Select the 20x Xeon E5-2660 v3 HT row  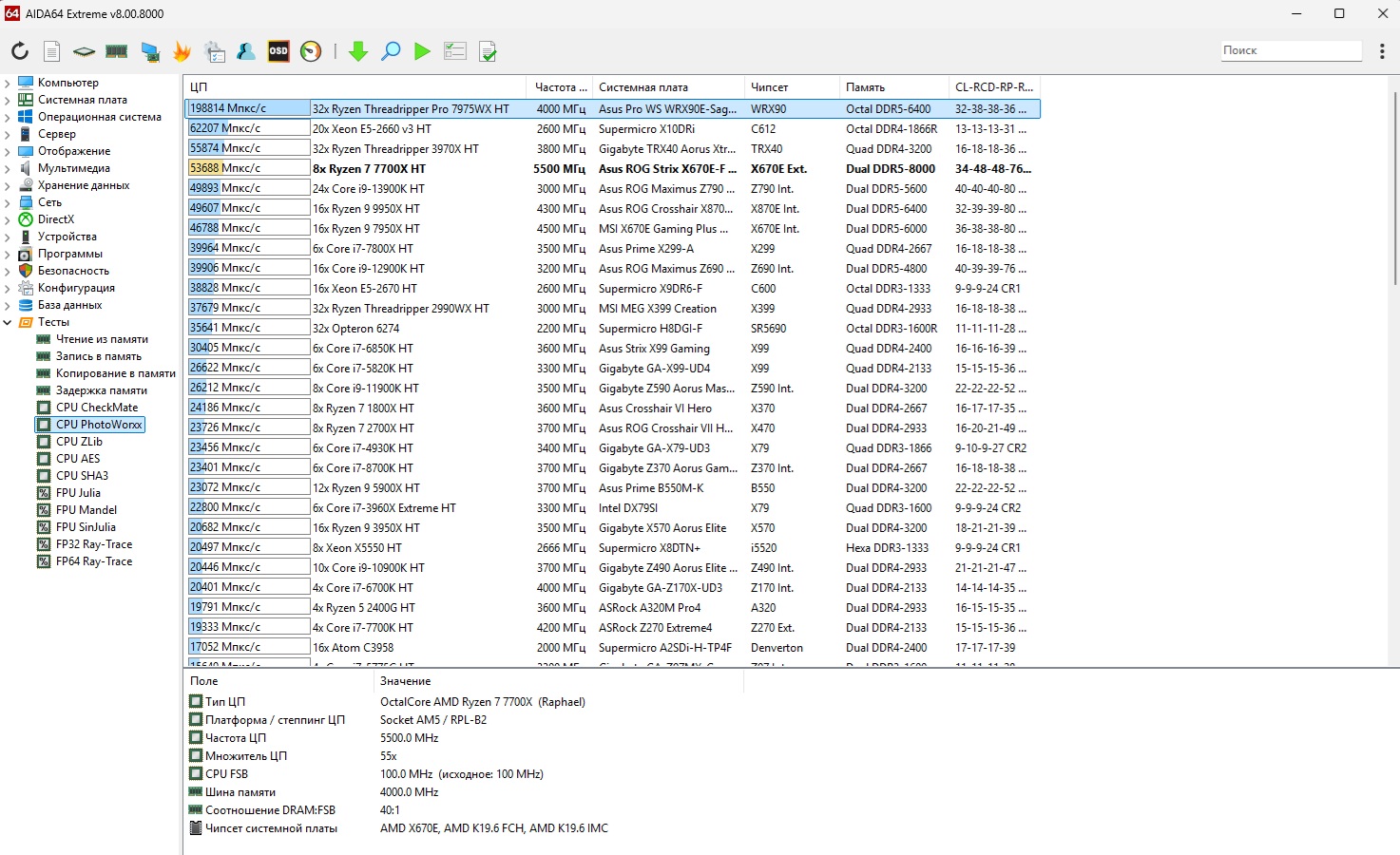click(x=612, y=129)
